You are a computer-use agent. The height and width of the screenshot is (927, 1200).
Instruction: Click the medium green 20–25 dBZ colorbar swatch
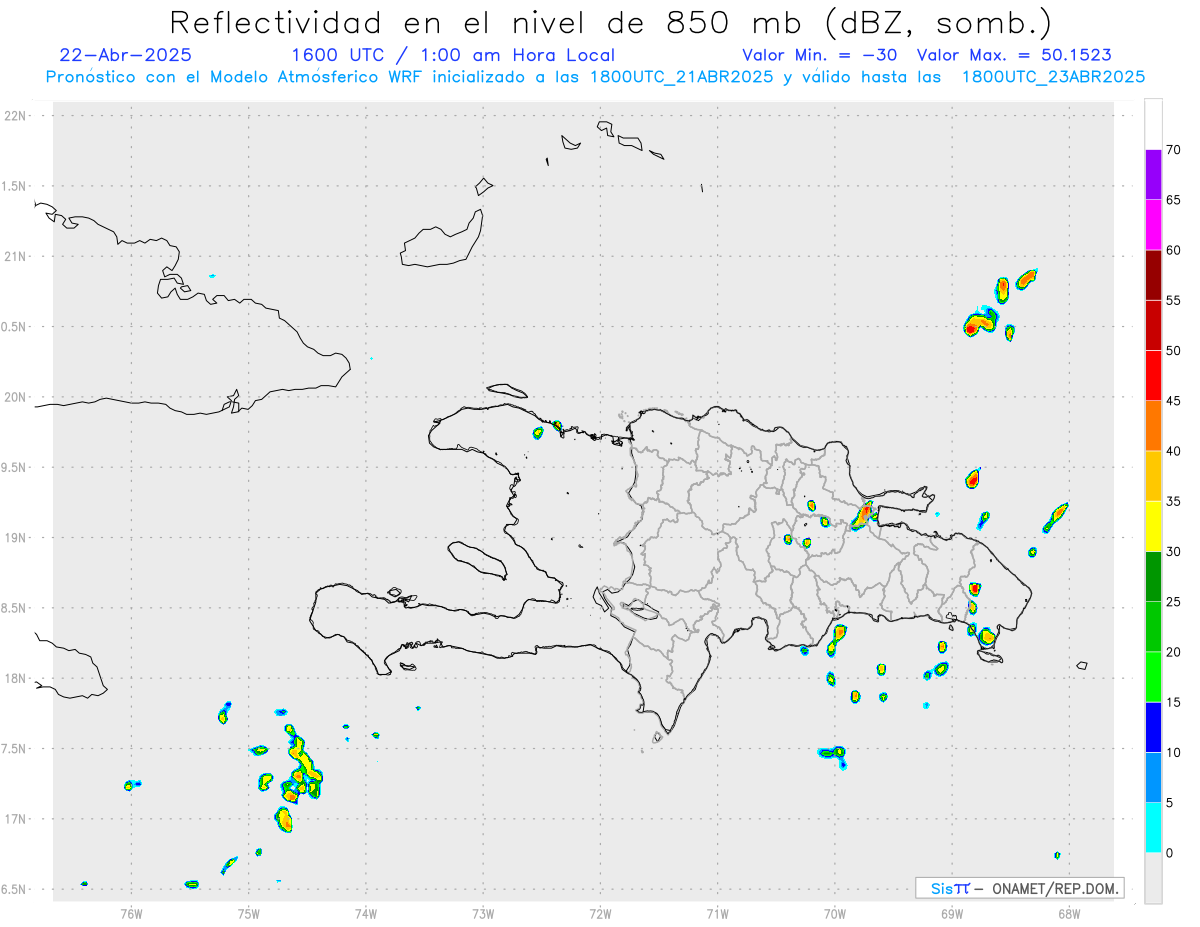(x=1153, y=627)
